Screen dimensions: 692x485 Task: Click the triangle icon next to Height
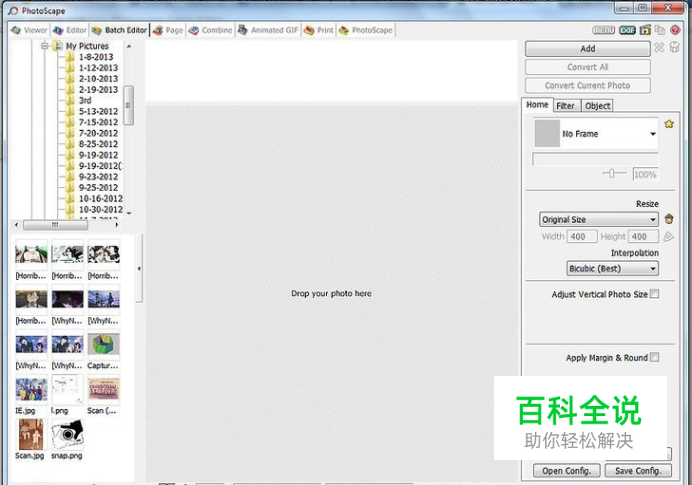(x=669, y=237)
